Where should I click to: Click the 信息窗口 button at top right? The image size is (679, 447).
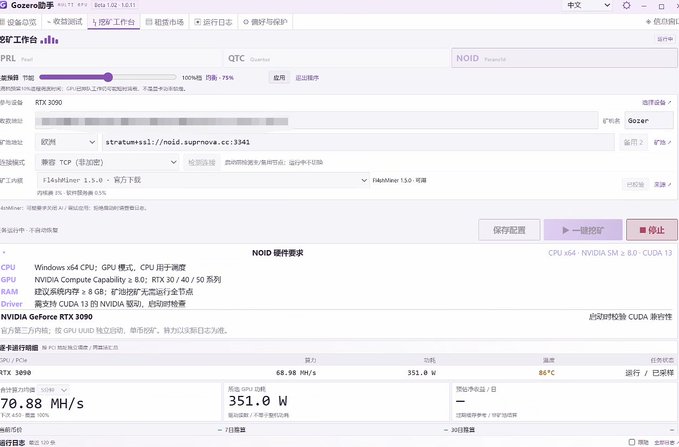(x=662, y=22)
